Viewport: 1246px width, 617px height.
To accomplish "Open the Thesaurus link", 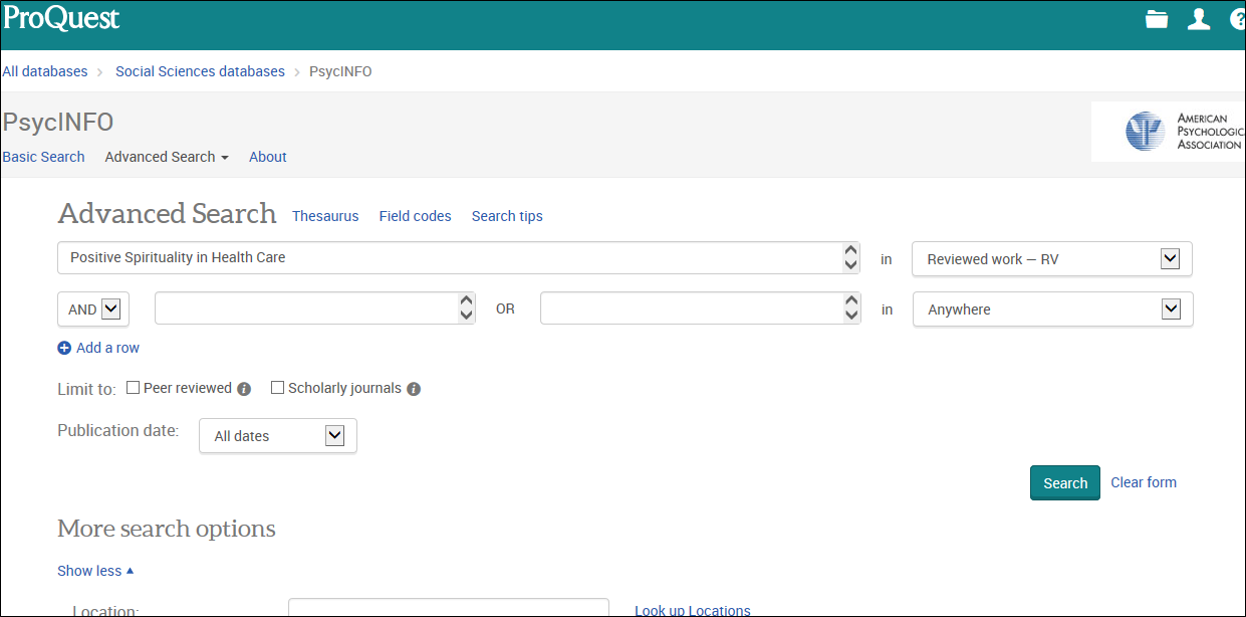I will click(x=325, y=216).
